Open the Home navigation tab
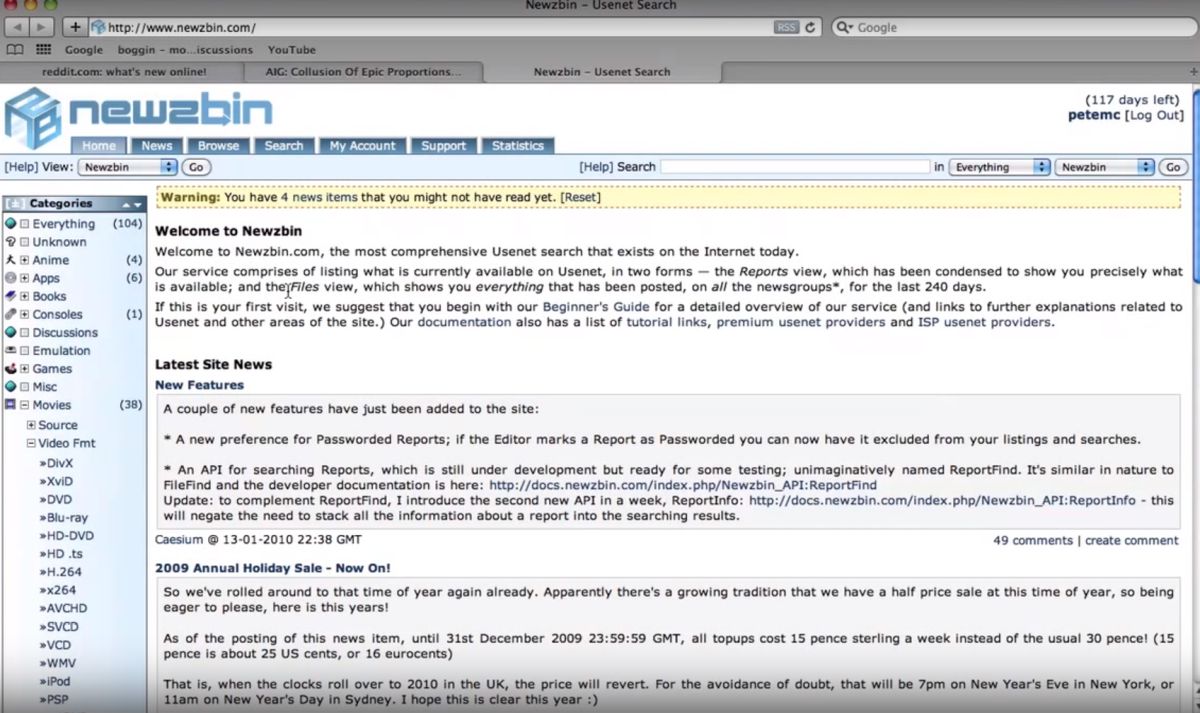Screen dimensions: 1200x713 pos(99,145)
